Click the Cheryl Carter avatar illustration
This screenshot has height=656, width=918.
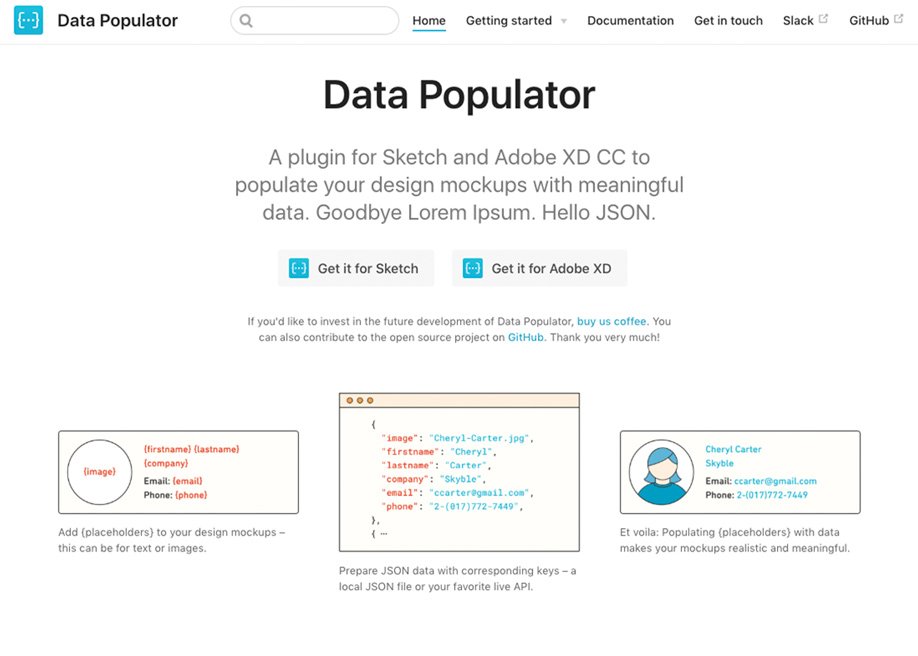662,472
